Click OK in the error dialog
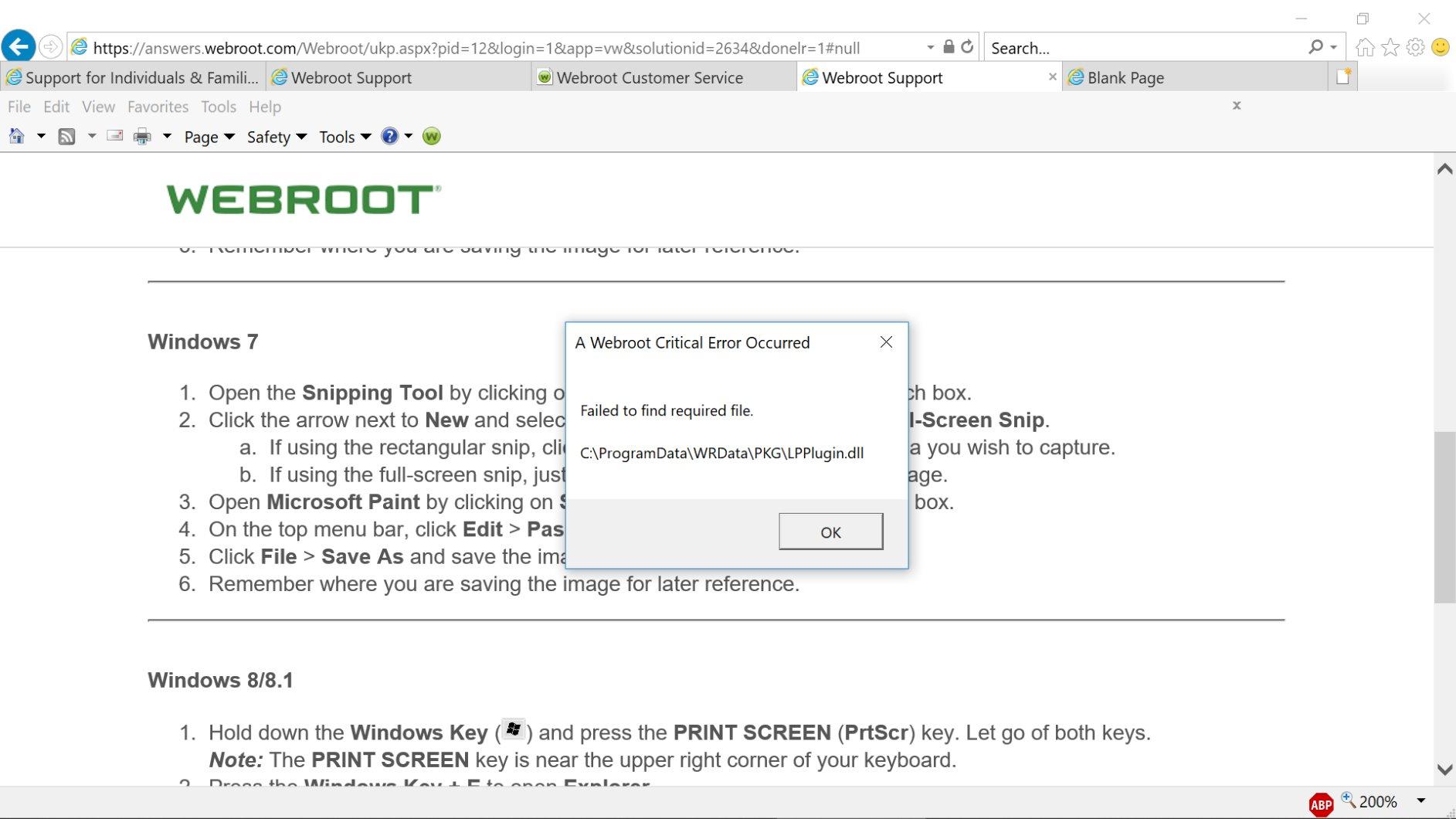This screenshot has width=1456, height=819. pos(830,532)
